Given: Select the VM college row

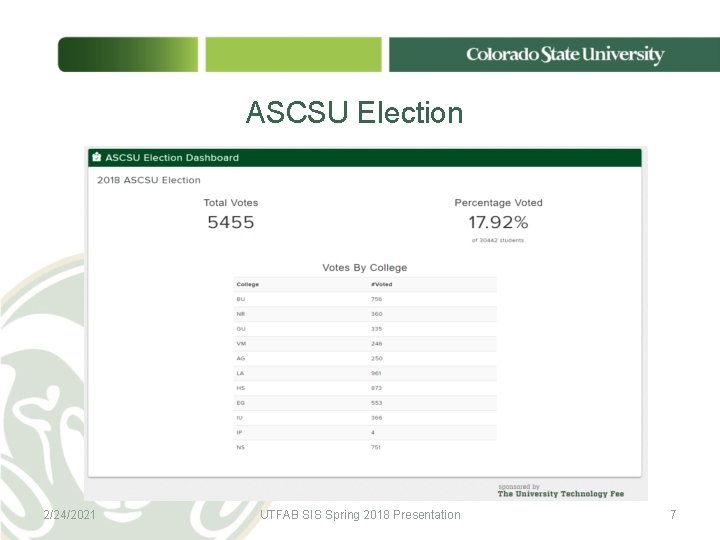Looking at the screenshot, I should click(364, 343).
